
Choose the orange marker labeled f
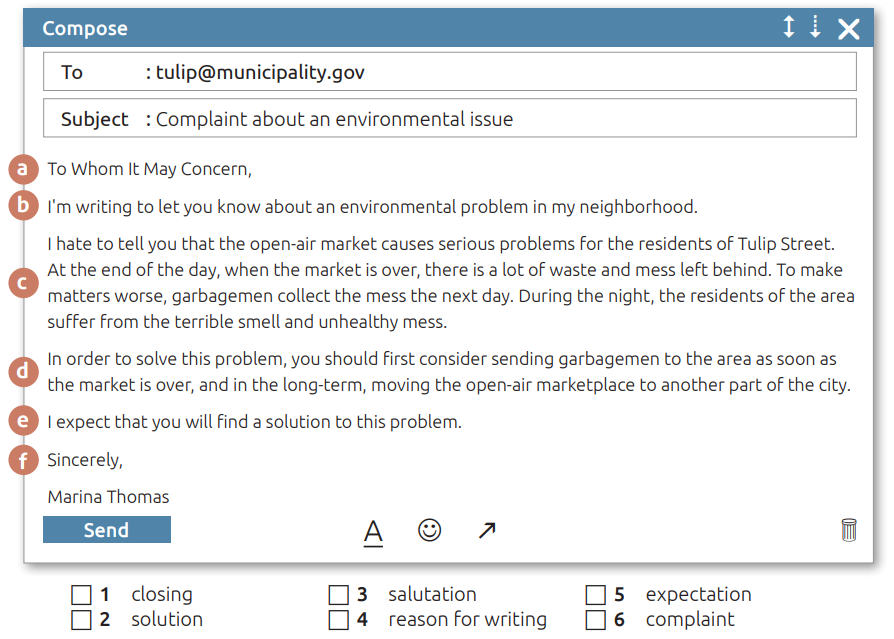coord(24,461)
